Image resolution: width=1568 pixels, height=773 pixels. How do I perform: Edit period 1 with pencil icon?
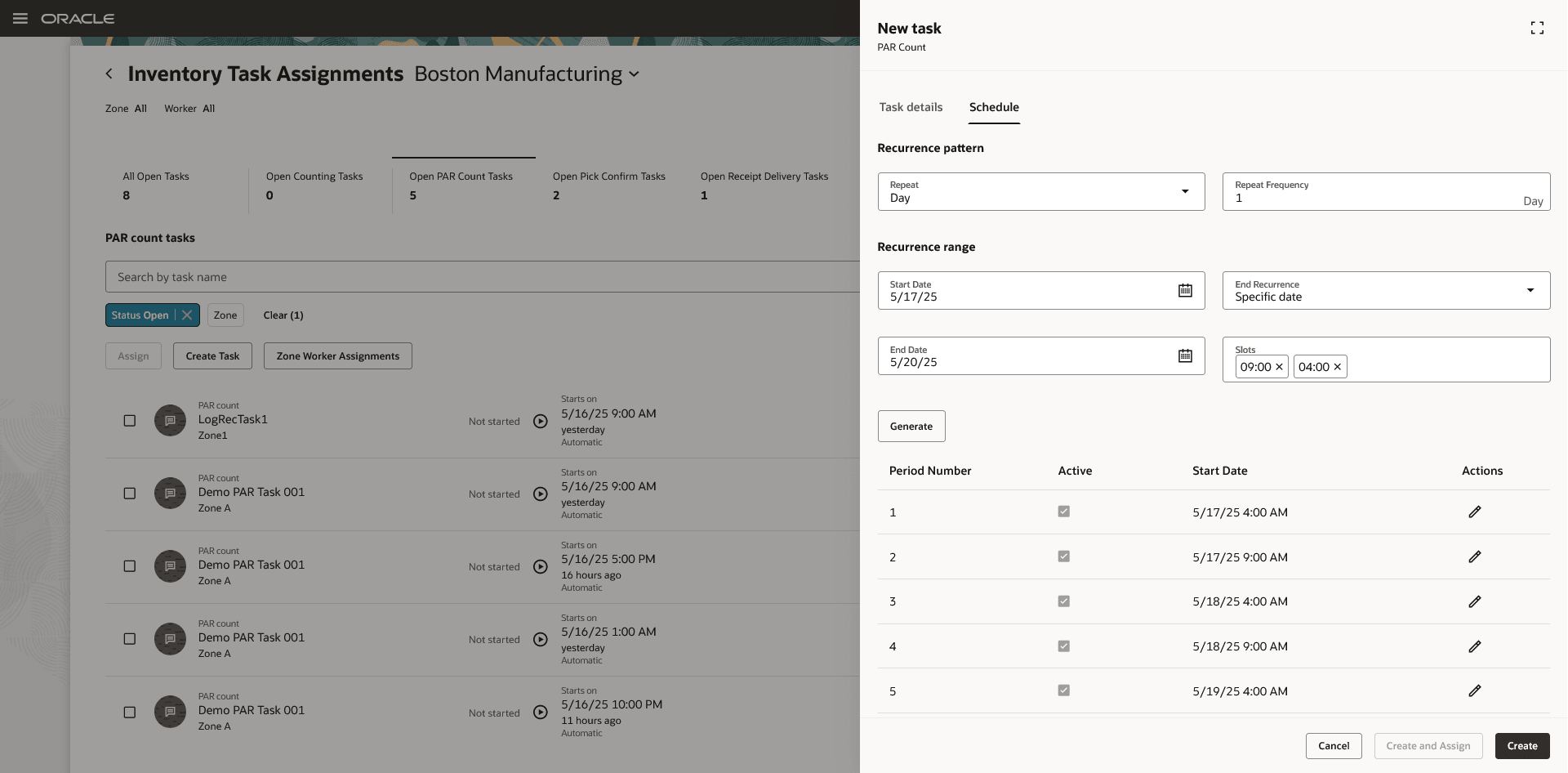[x=1474, y=512]
